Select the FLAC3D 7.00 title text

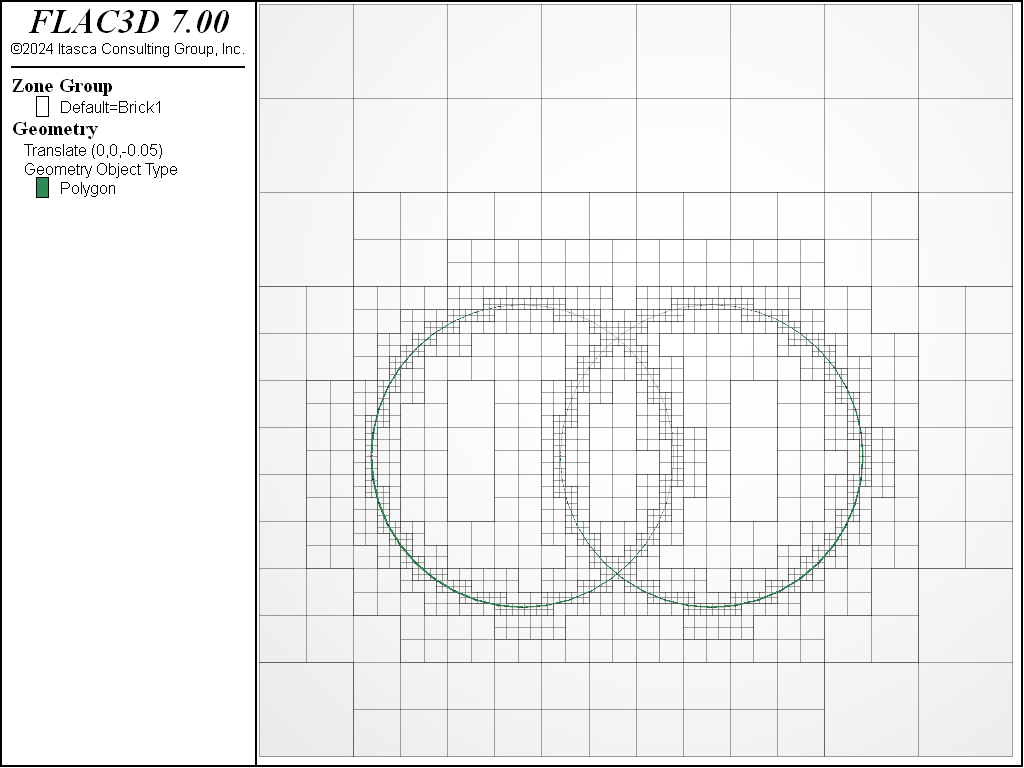coord(128,22)
